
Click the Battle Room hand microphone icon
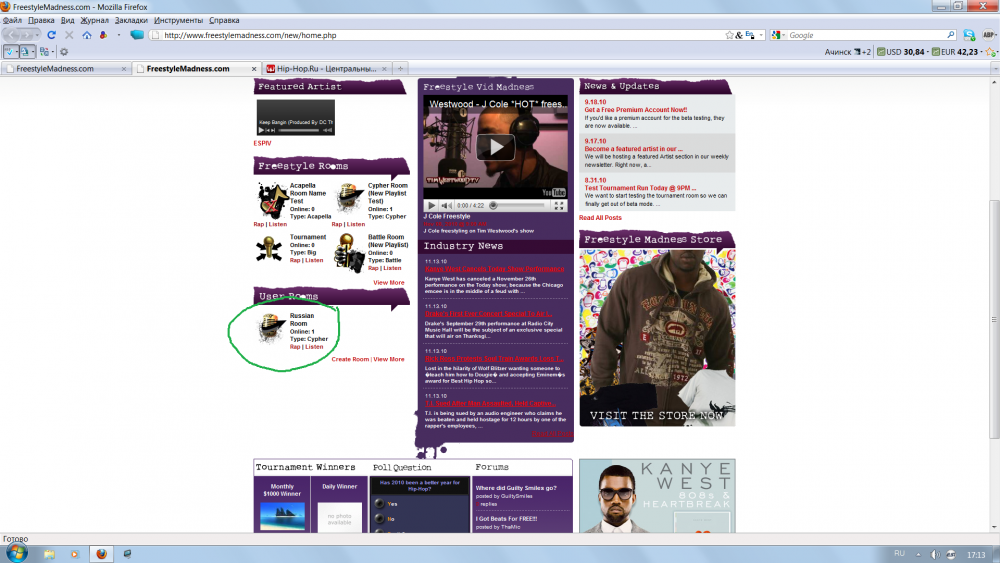[349, 253]
